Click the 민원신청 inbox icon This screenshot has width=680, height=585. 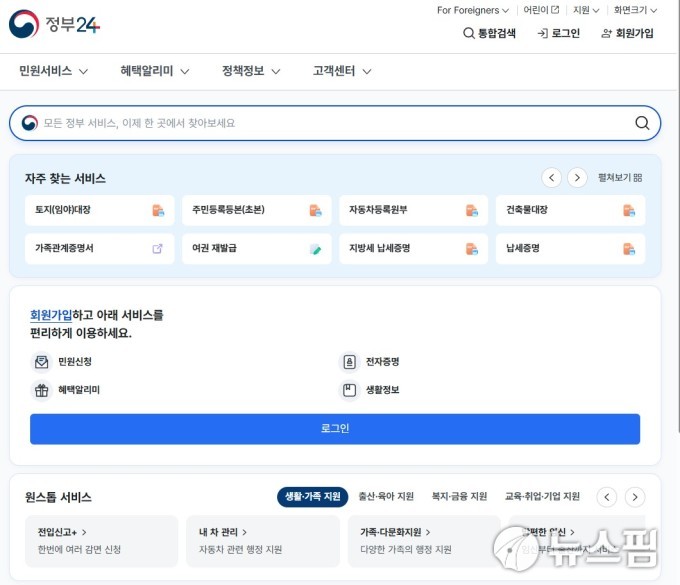coord(41,362)
